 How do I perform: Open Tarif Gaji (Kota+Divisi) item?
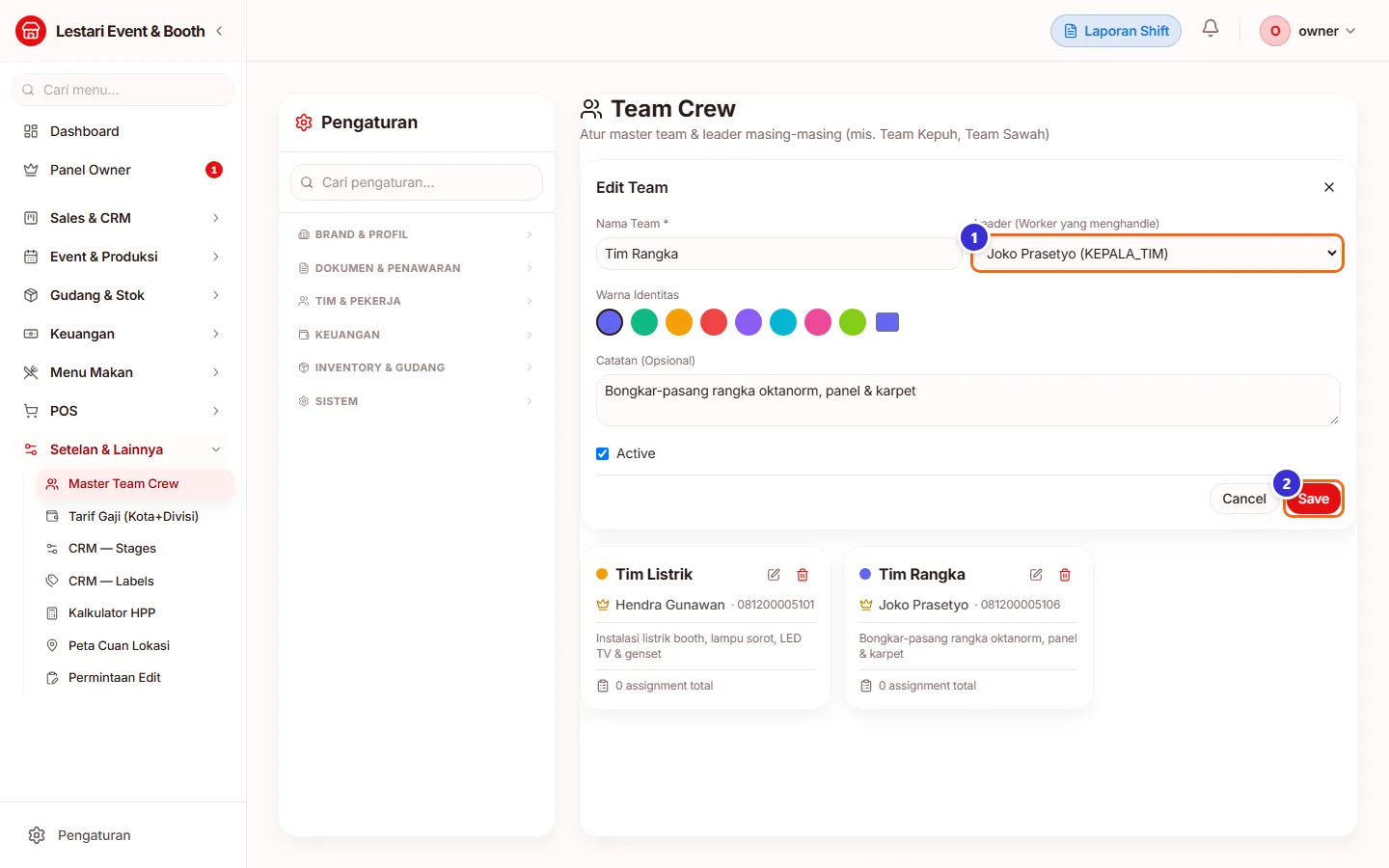tap(135, 516)
